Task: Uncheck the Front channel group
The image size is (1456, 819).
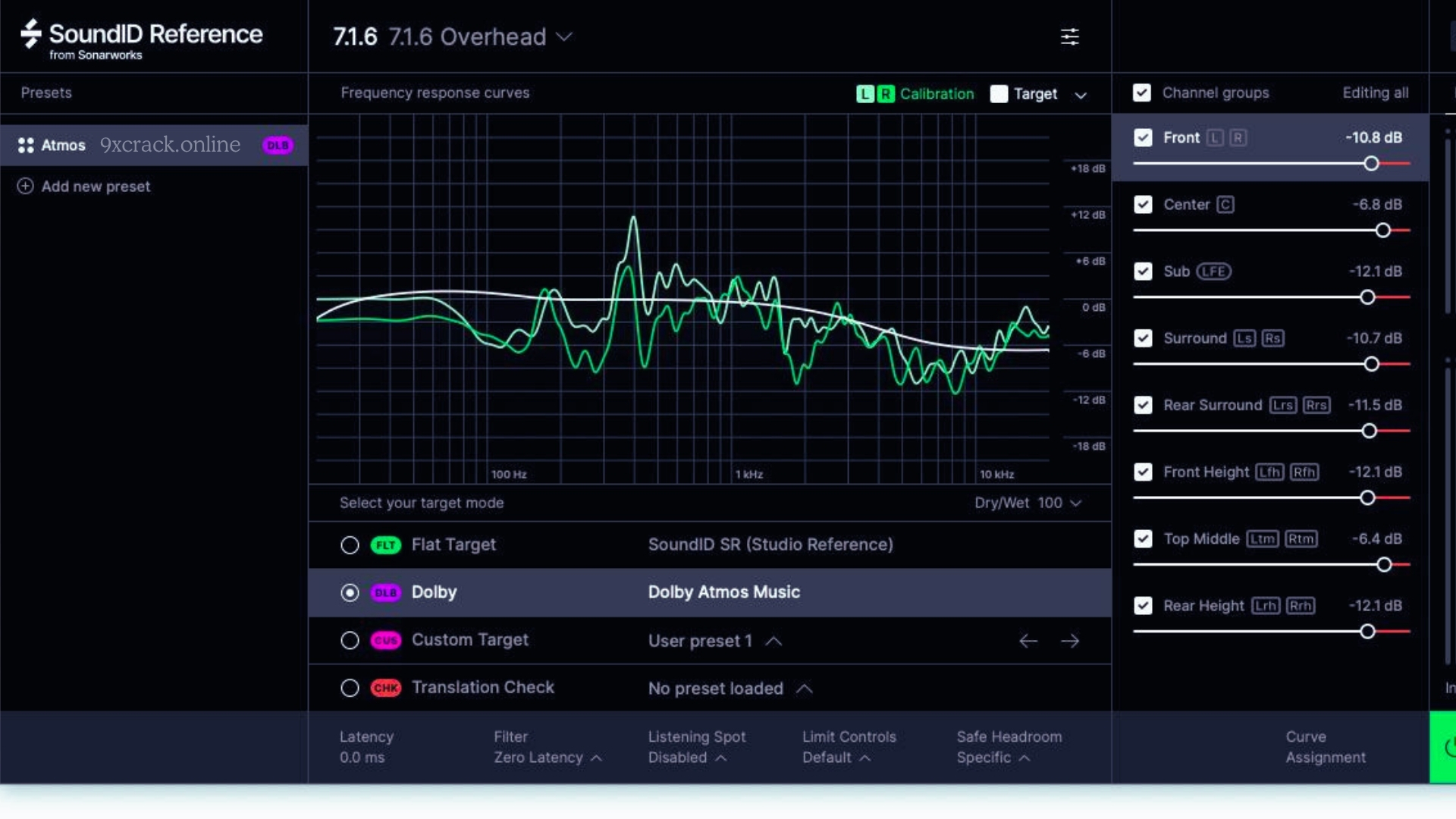Action: (x=1143, y=137)
